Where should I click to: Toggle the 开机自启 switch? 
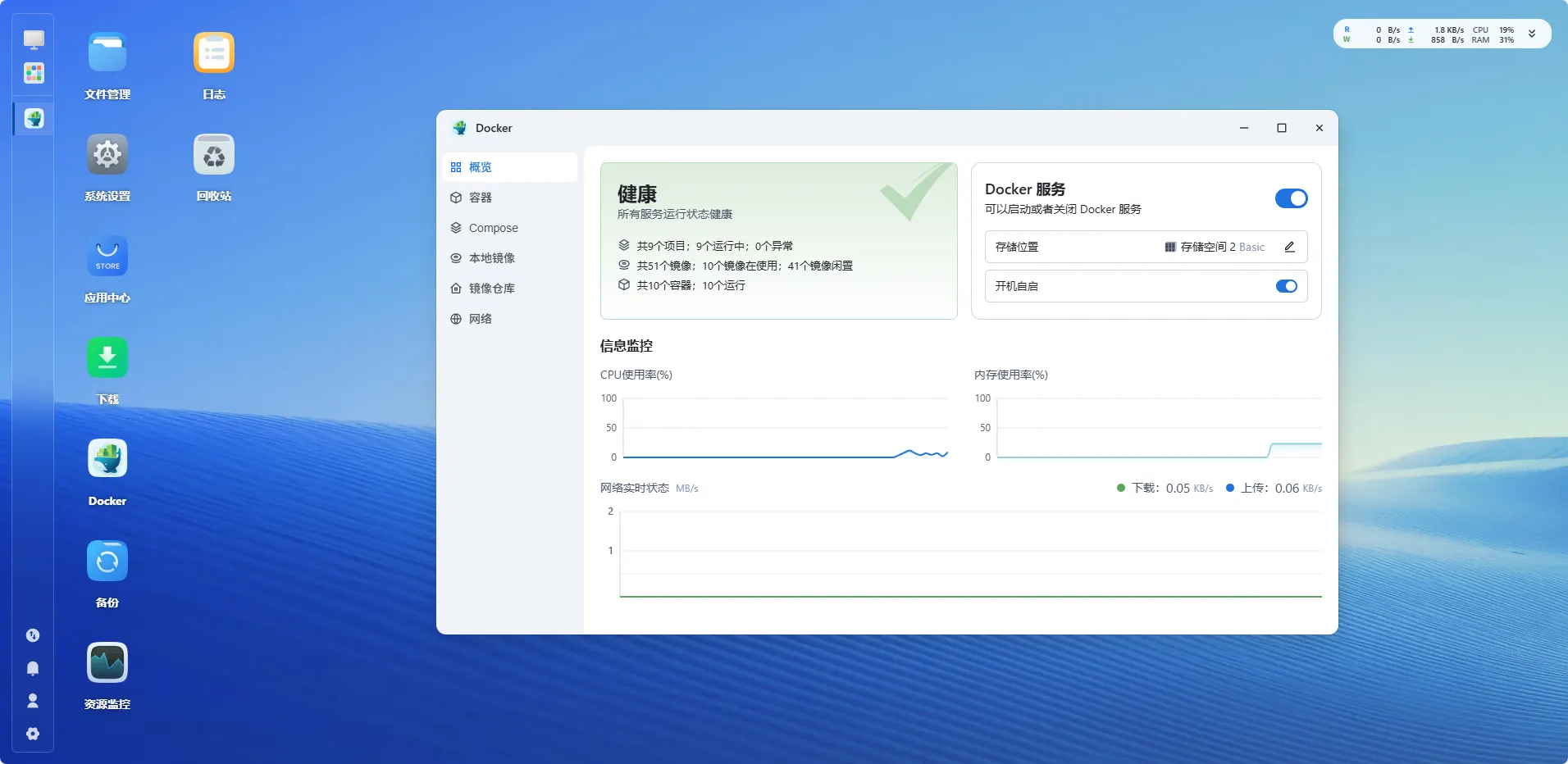(1287, 286)
